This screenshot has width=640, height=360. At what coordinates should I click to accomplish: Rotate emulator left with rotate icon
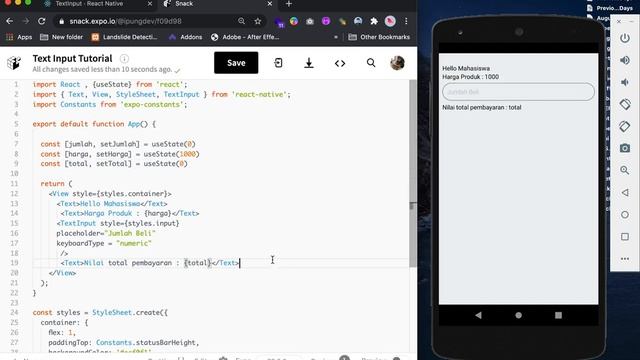tap(624, 104)
